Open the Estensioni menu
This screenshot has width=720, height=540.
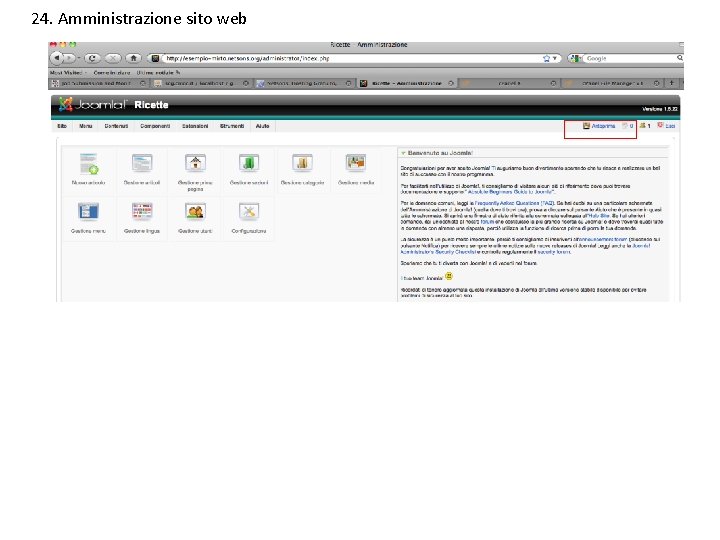click(x=195, y=126)
